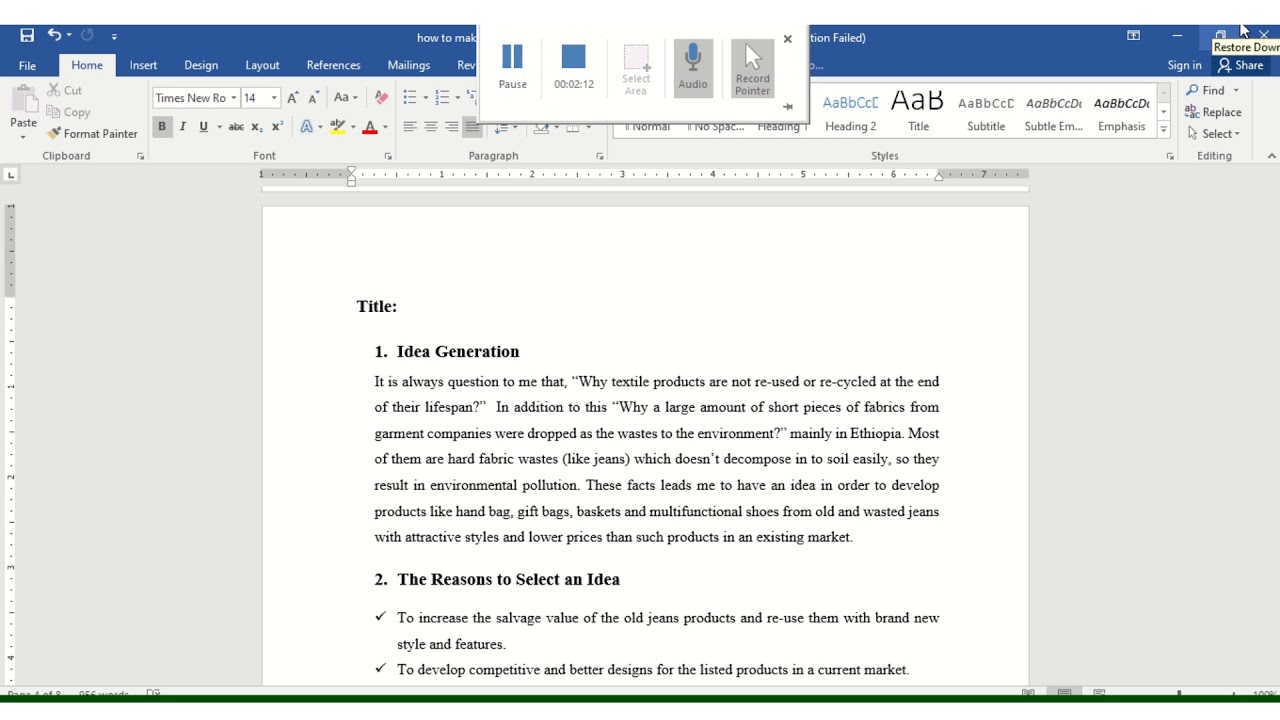Toggle superscript formatting
Screen dimensions: 1280x720
pyautogui.click(x=278, y=127)
